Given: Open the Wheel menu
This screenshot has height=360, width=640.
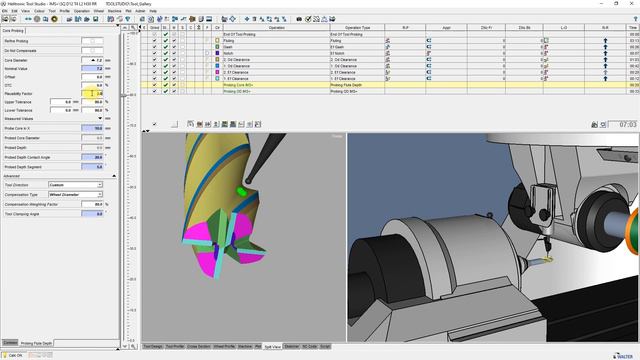Looking at the screenshot, I should coord(99,11).
